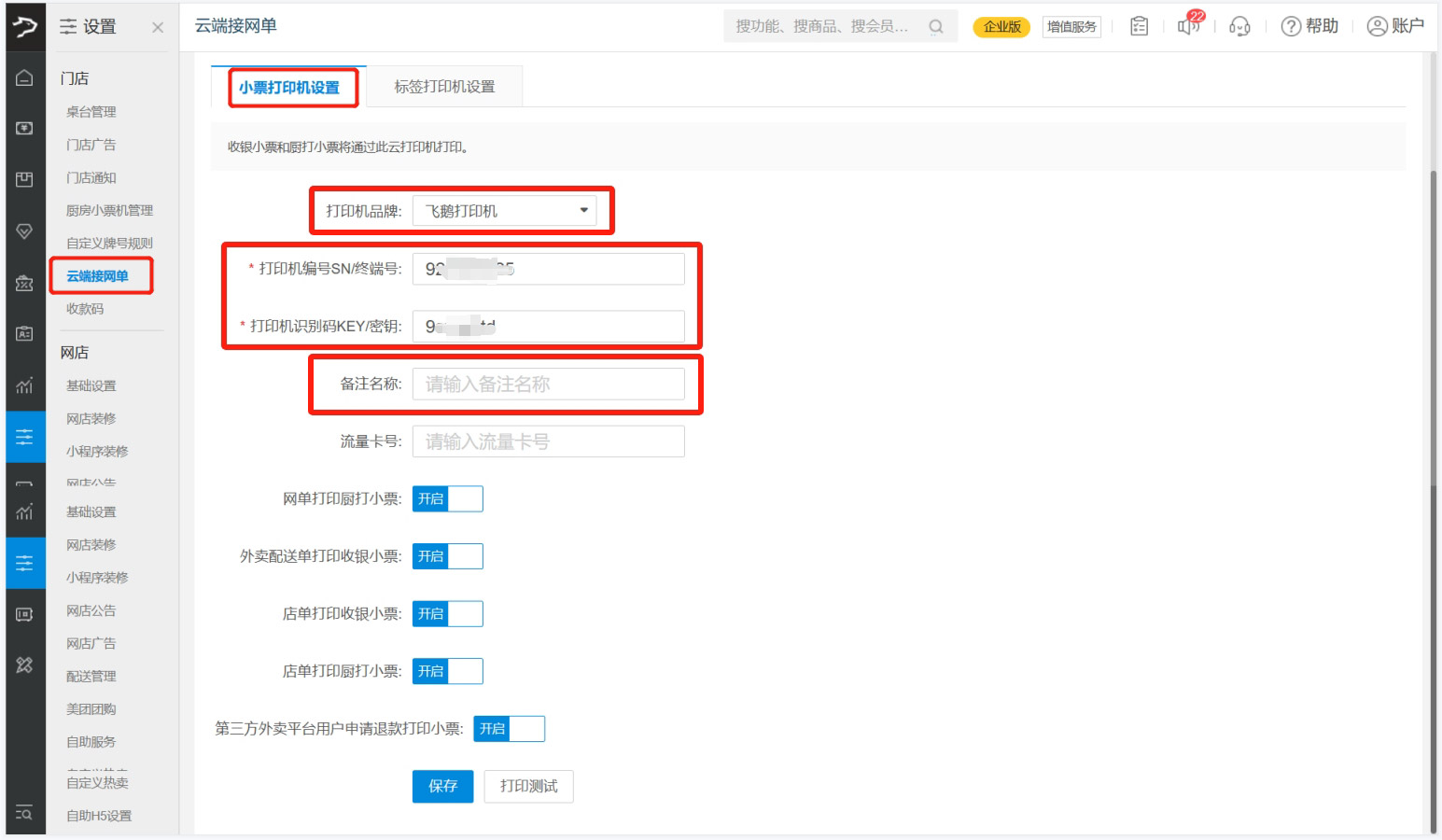Switch to 标签打印机设置 tab
Screen dimensions: 1442x840
click(x=444, y=87)
